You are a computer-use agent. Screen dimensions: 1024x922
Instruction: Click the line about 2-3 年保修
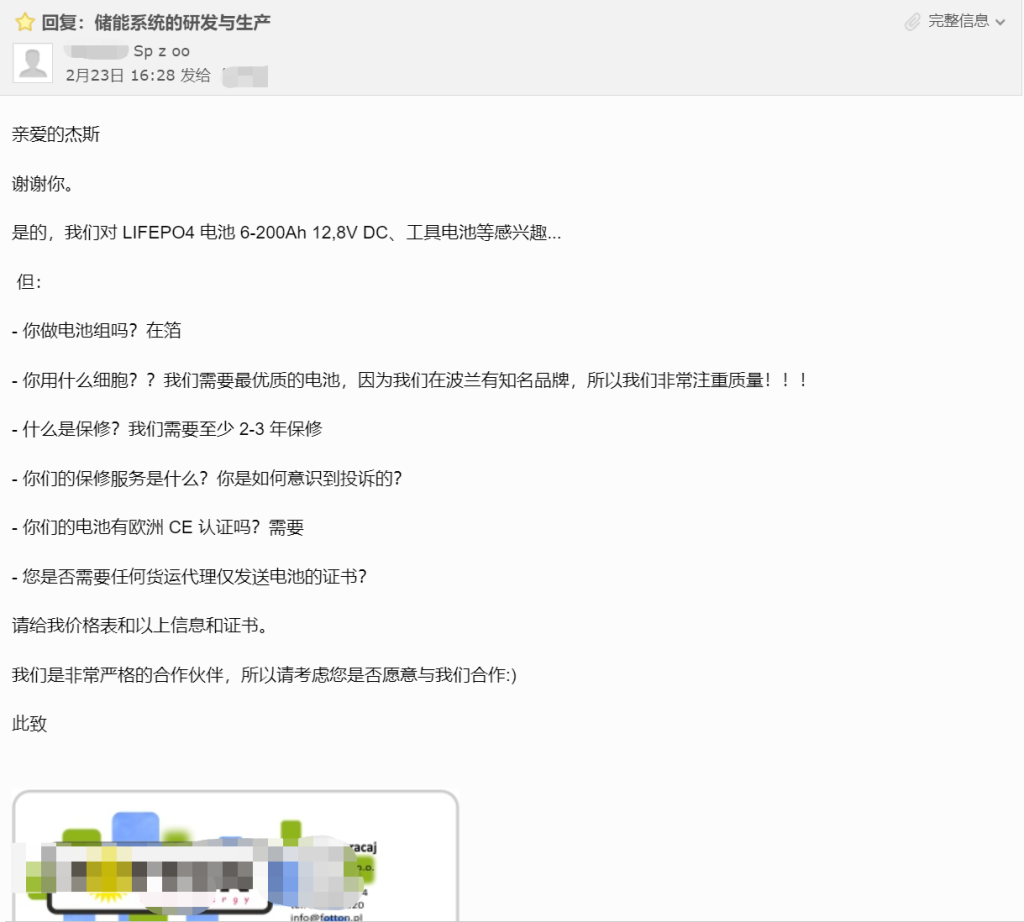[x=167, y=429]
